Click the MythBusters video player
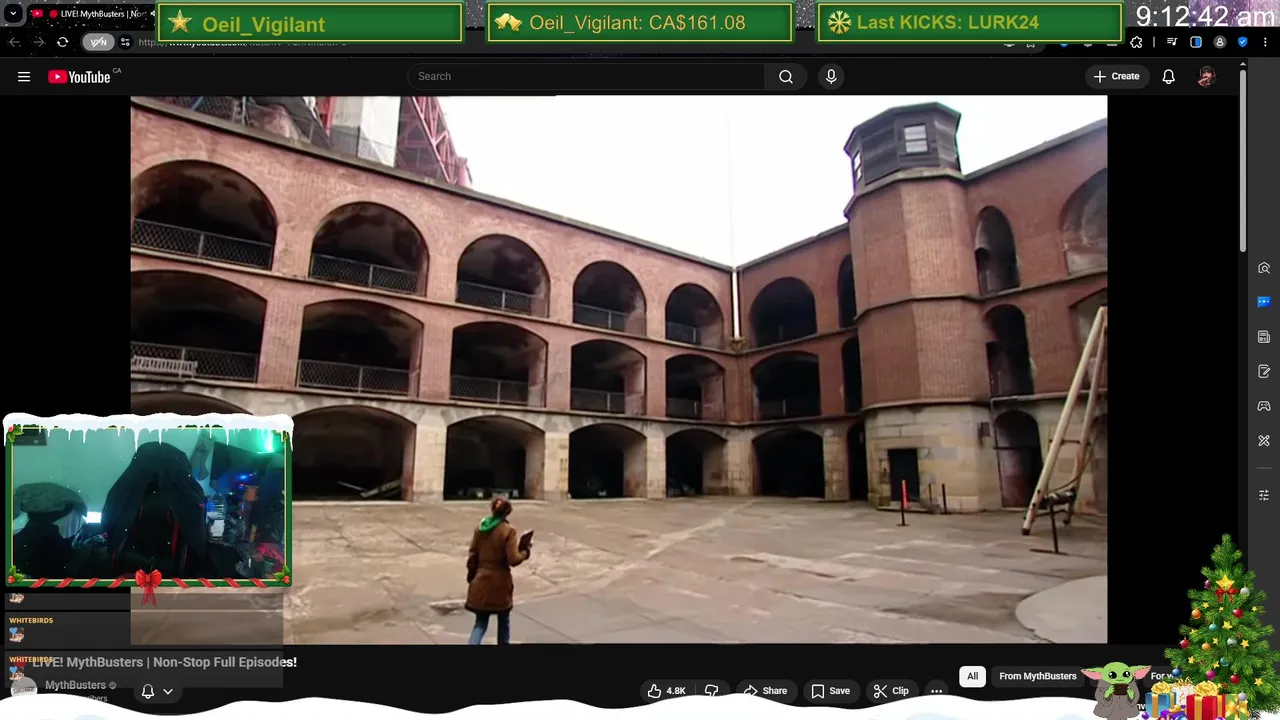Viewport: 1280px width, 720px height. coord(618,369)
